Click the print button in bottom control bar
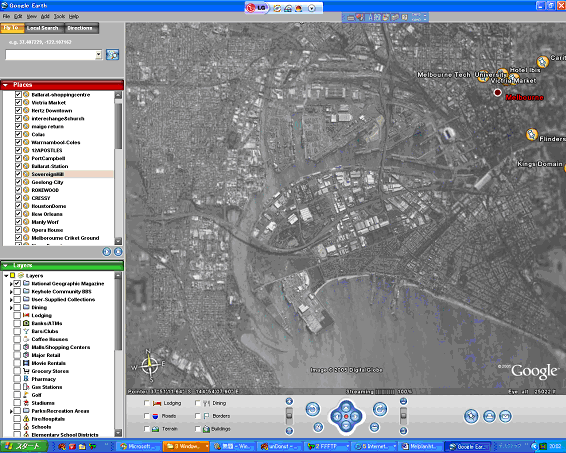Viewport: 566px width, 453px height. (489, 416)
